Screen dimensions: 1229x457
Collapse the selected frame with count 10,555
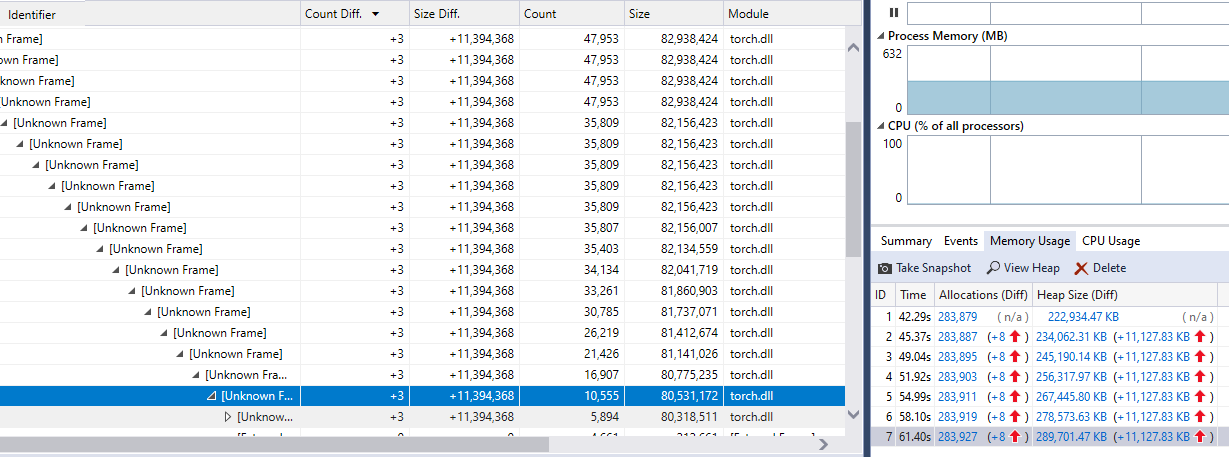(212, 396)
